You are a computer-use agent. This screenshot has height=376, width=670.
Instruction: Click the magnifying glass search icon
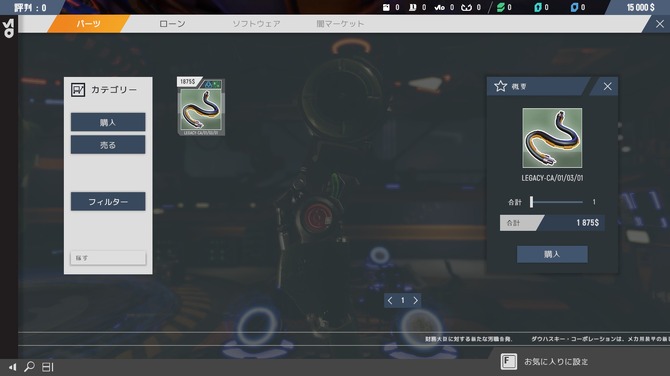(x=29, y=367)
